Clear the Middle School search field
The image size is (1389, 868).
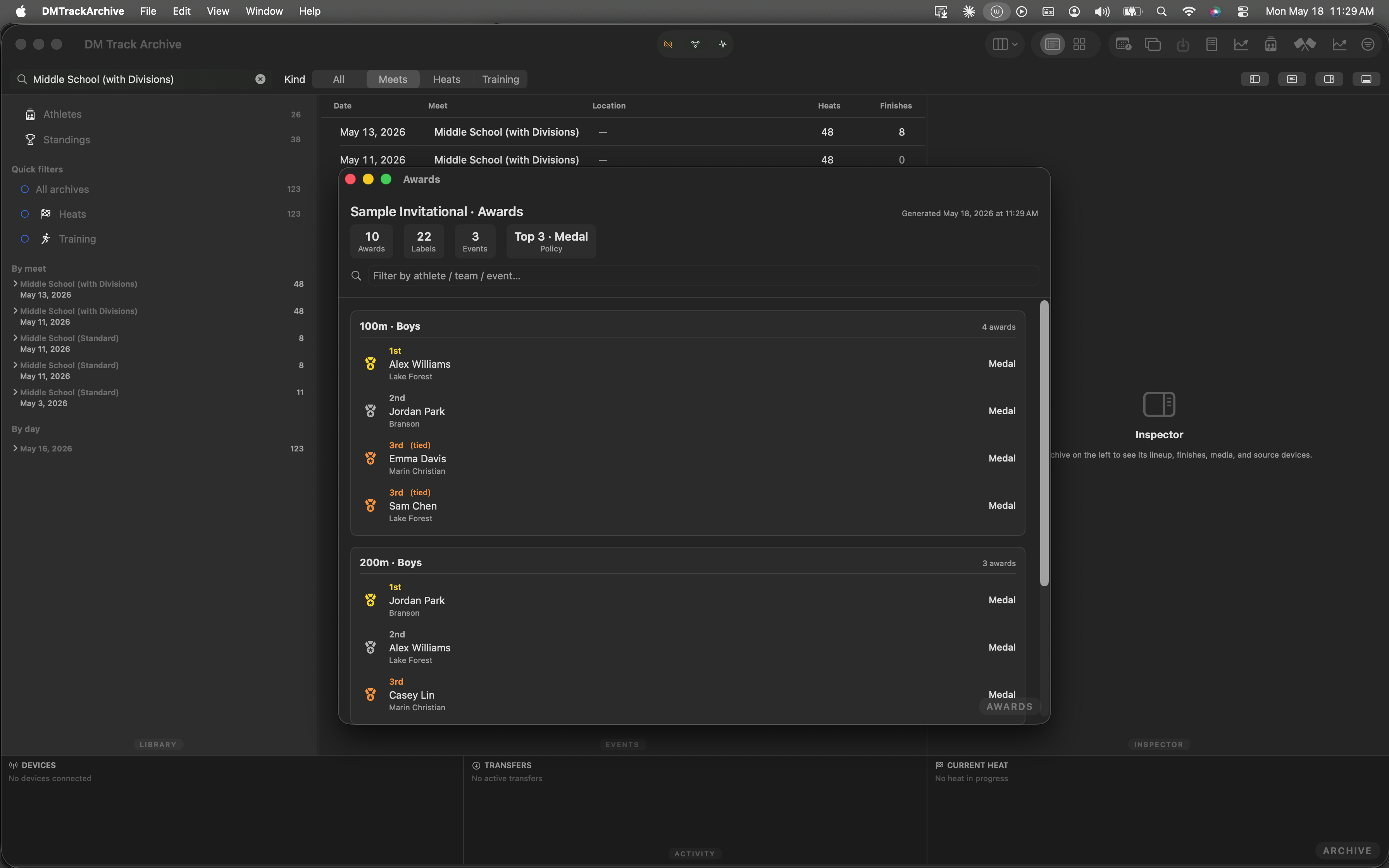pyautogui.click(x=260, y=79)
